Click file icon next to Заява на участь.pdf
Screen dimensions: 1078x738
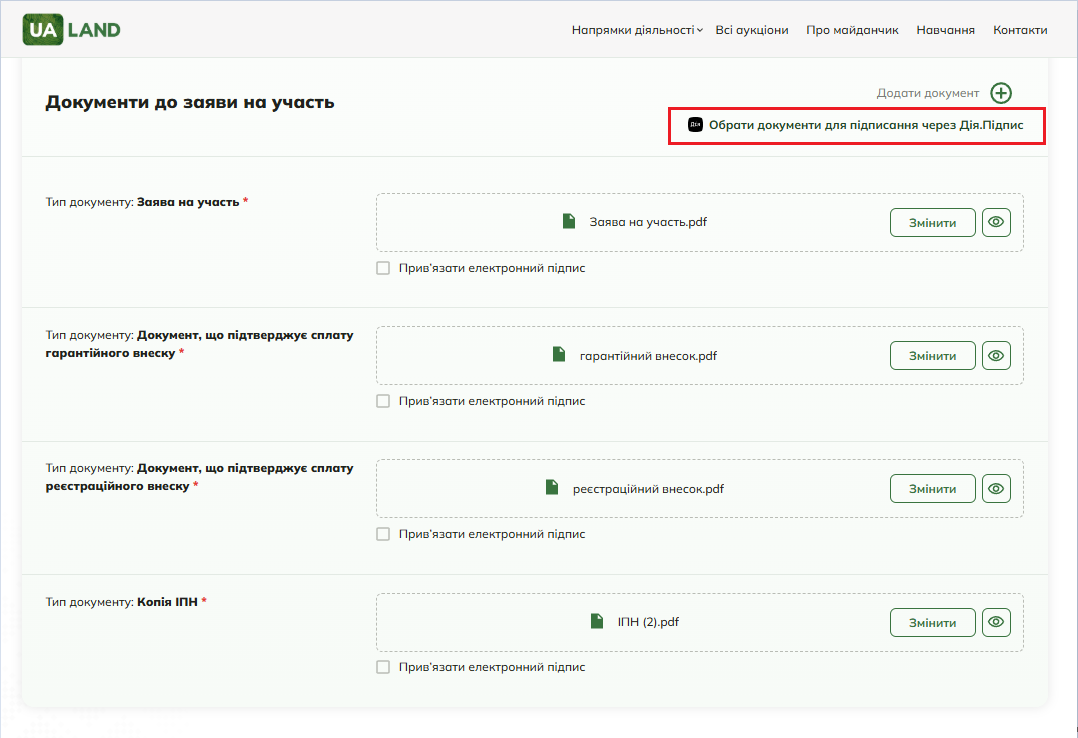point(569,221)
